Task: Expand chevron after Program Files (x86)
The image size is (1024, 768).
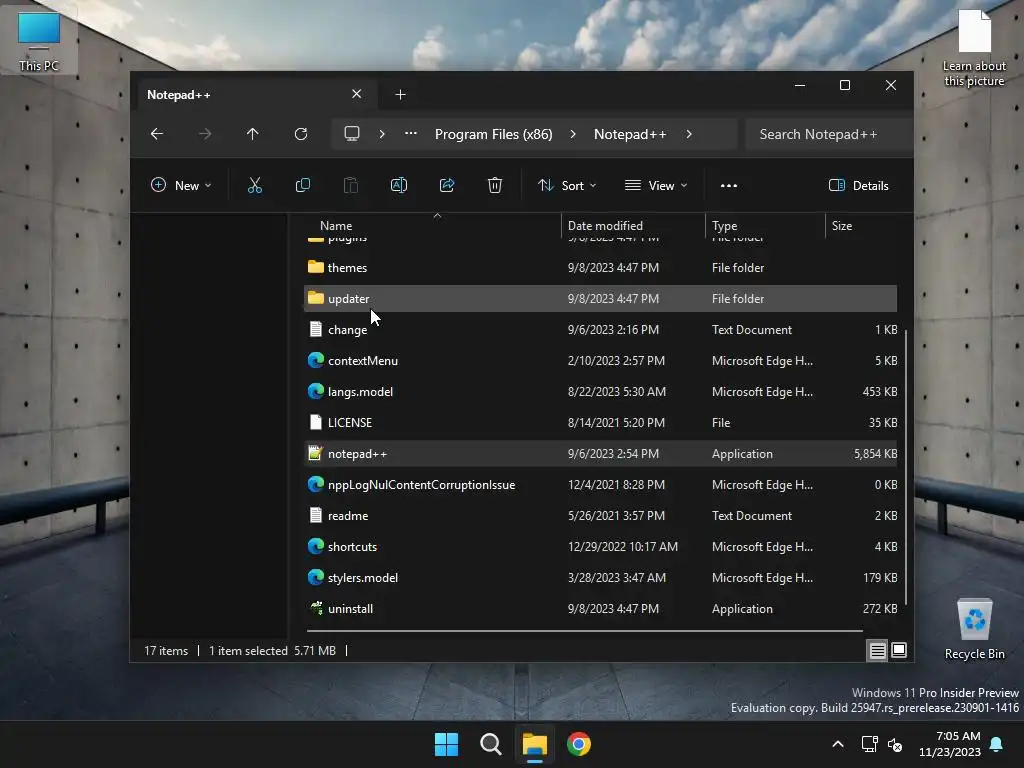Action: coord(573,134)
